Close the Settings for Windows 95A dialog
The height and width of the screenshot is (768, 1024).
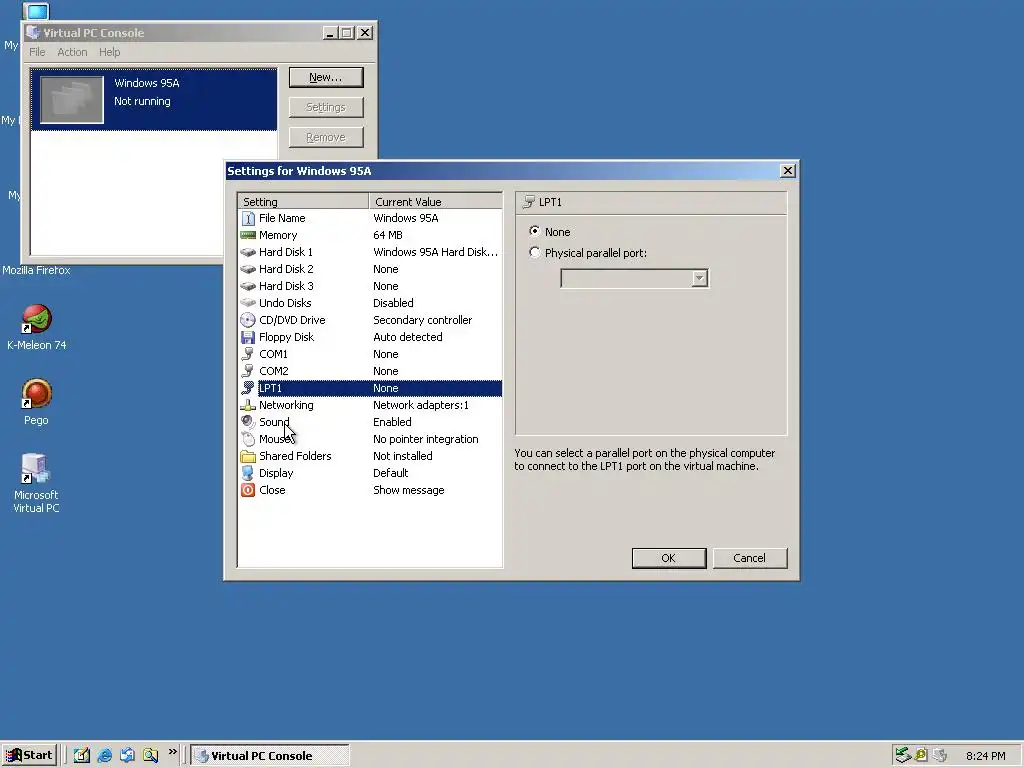coord(788,170)
